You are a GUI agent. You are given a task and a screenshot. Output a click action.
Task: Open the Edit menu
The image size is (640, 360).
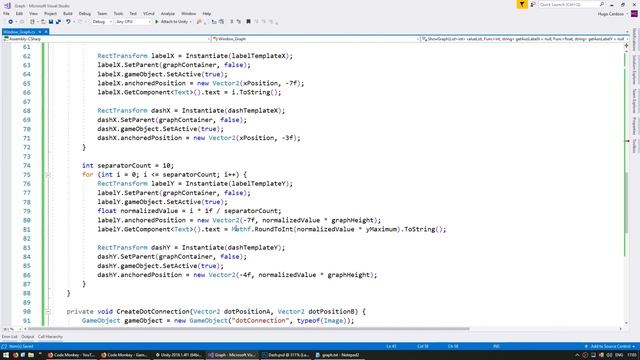click(x=19, y=13)
